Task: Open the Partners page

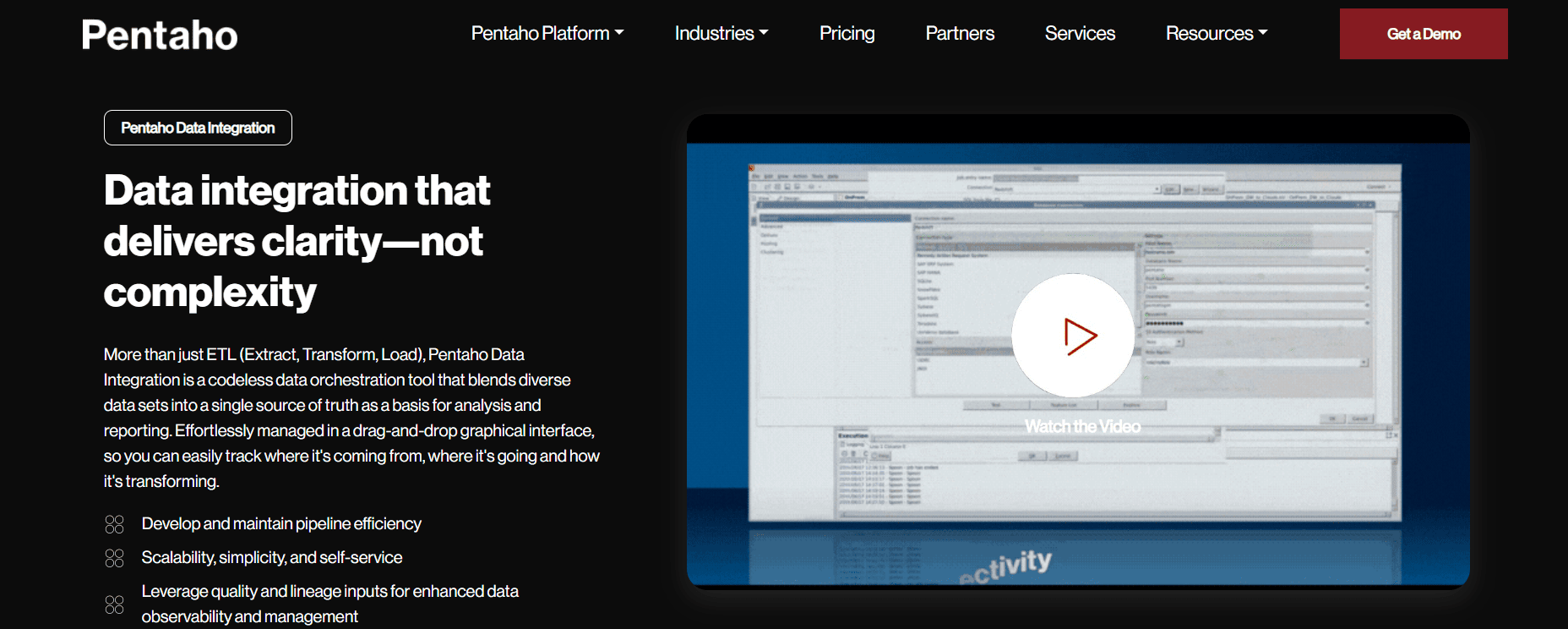Action: [x=960, y=33]
